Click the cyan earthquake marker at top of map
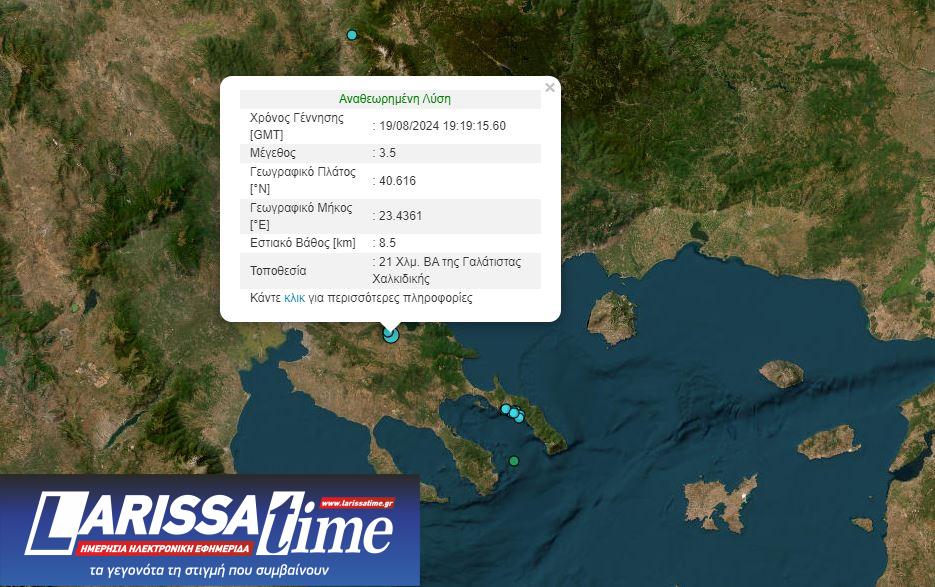This screenshot has width=935, height=587. [352, 35]
